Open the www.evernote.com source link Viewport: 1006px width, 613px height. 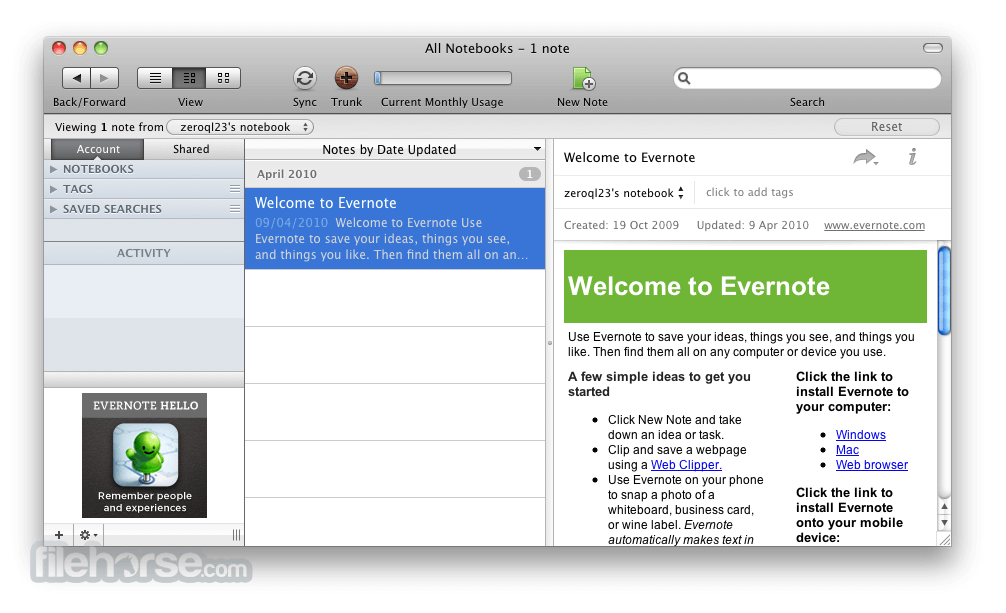tap(874, 225)
